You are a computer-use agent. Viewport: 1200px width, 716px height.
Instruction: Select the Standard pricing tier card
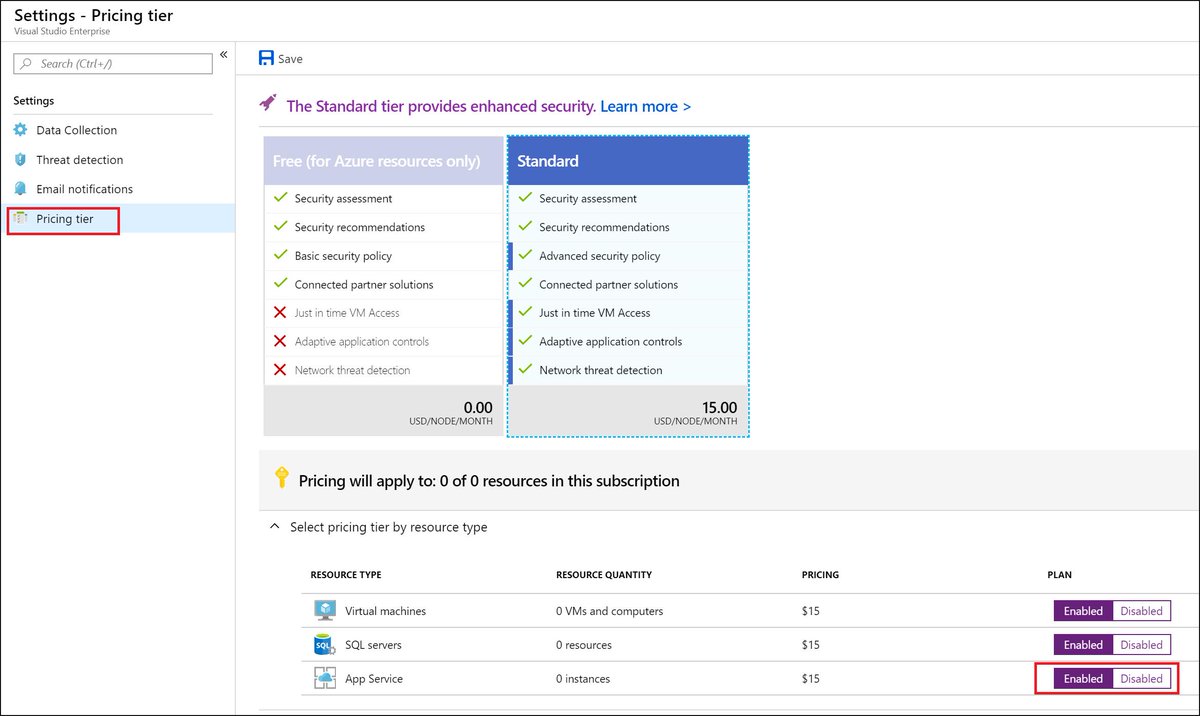pos(627,160)
